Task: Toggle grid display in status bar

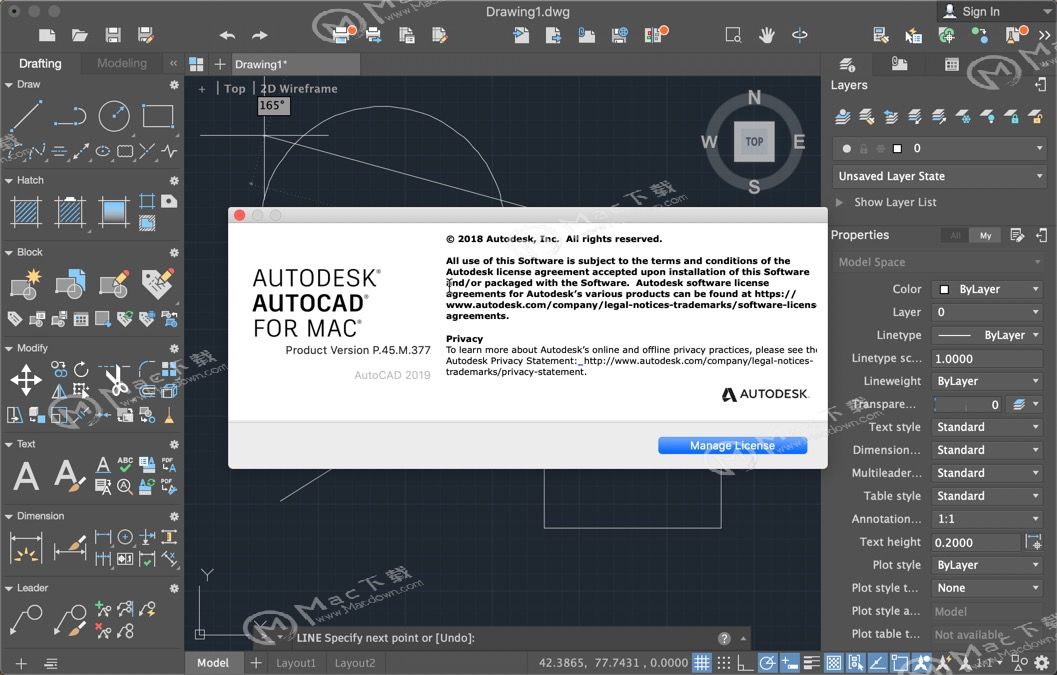Action: coord(702,663)
